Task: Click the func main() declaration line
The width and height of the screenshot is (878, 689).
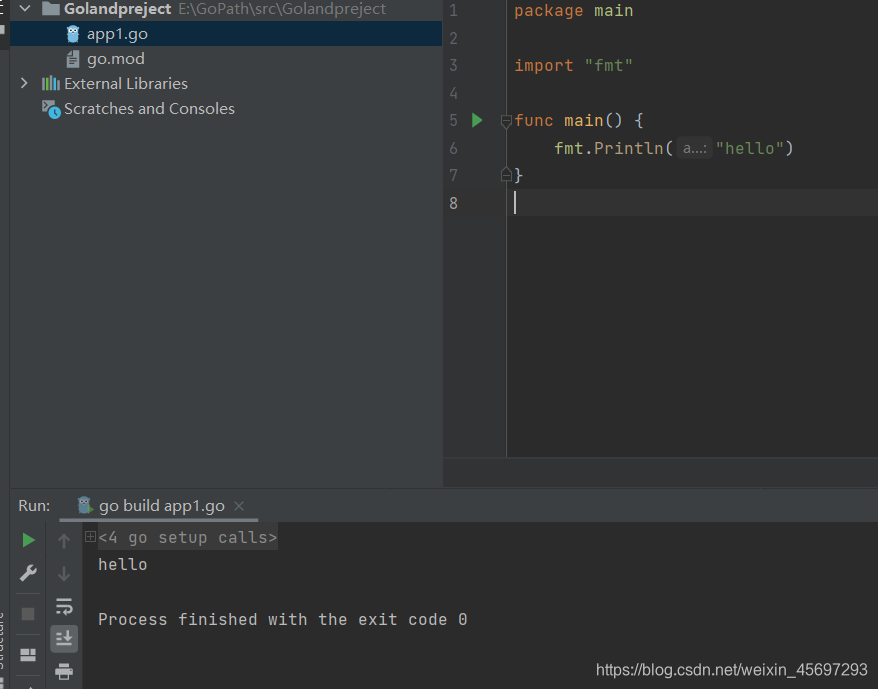Action: point(579,120)
